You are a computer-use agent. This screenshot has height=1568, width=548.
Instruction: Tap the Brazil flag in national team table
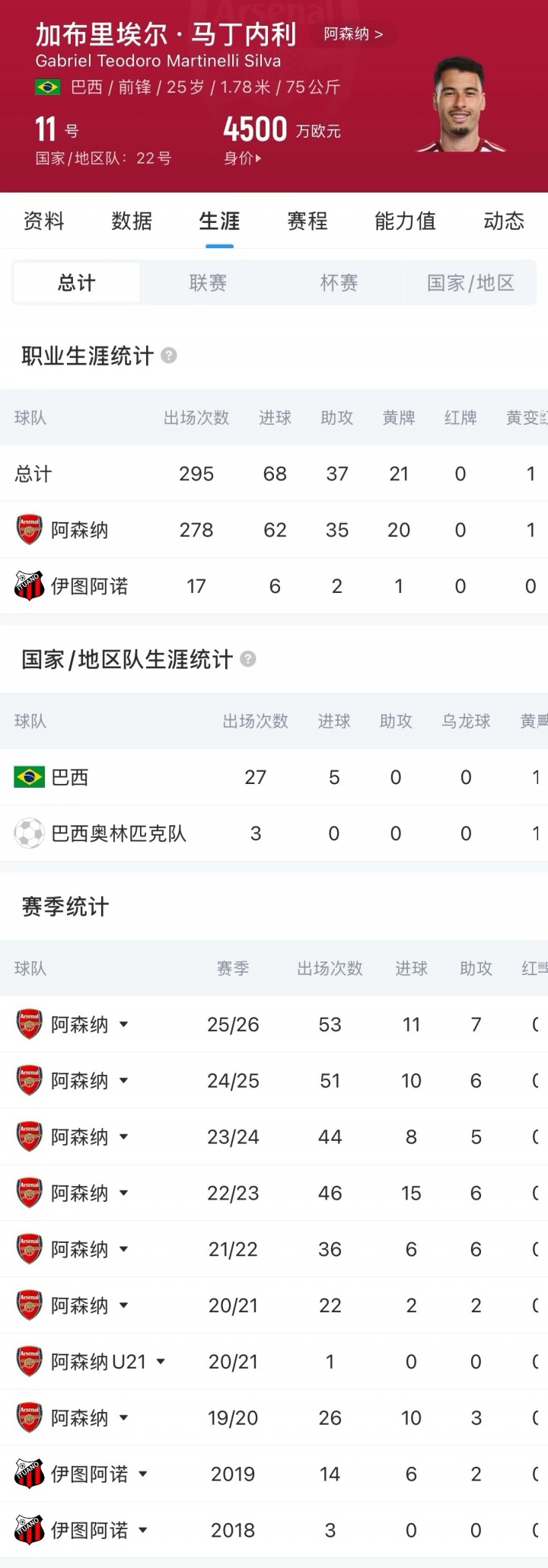pos(29,777)
